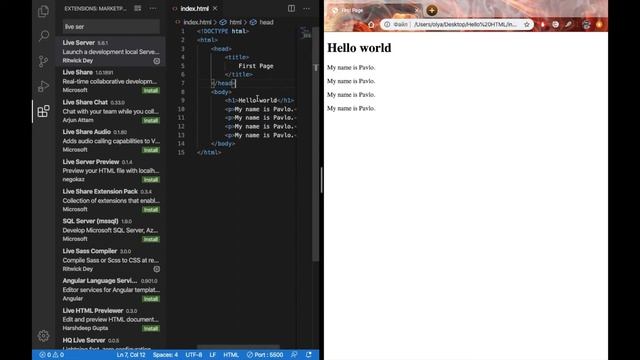Open editor more actions ellipsis
640x360 pixels.
[x=306, y=8]
